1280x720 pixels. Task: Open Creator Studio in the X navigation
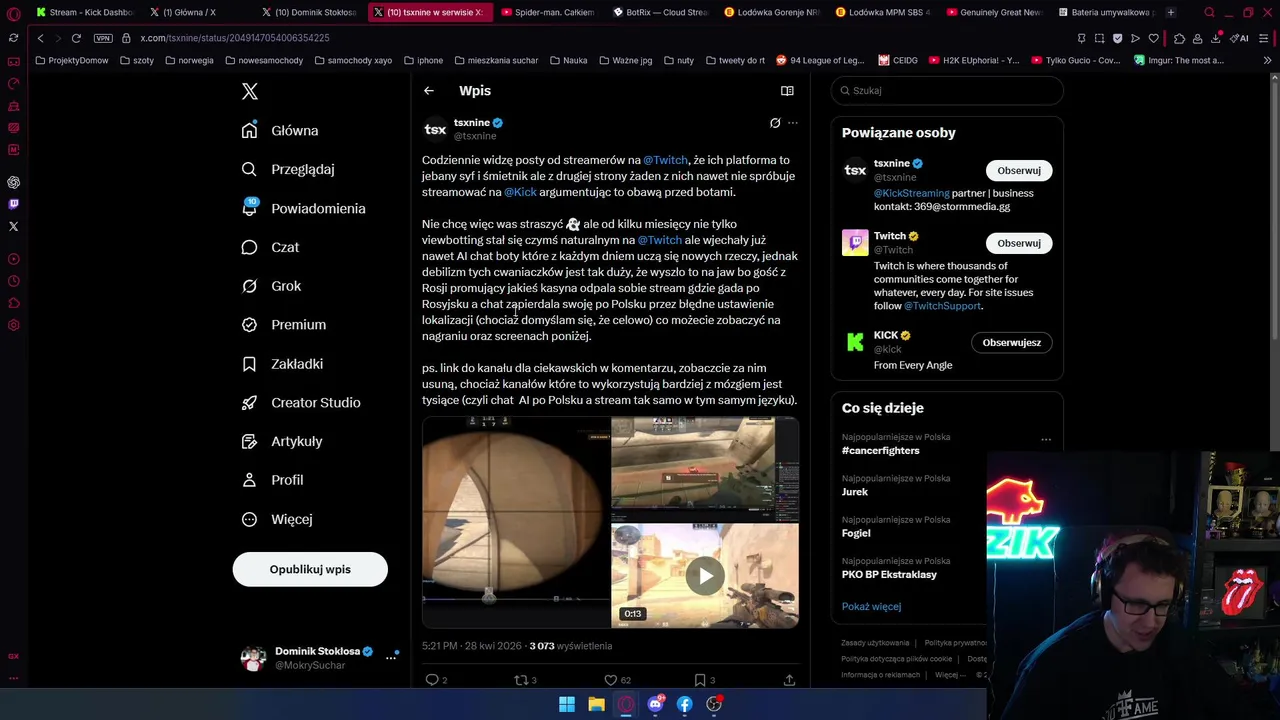pyautogui.click(x=302, y=403)
